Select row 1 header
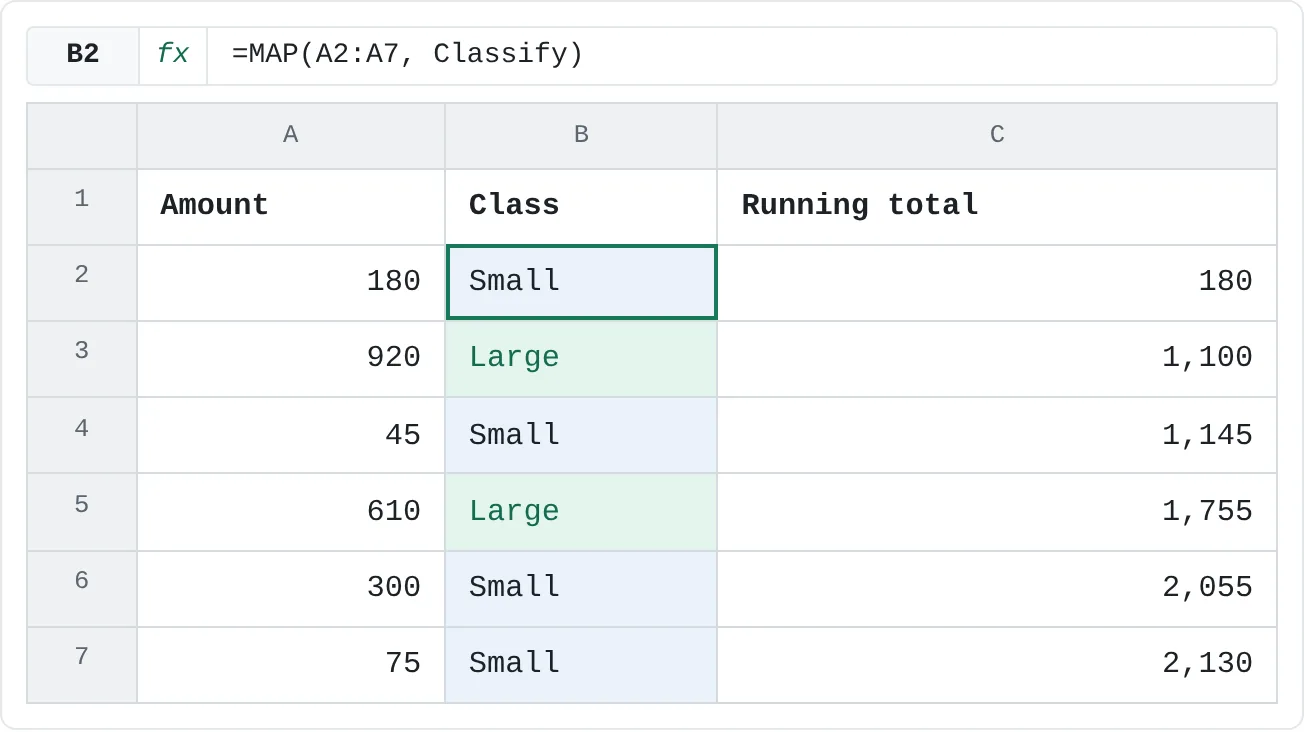 pyautogui.click(x=82, y=206)
